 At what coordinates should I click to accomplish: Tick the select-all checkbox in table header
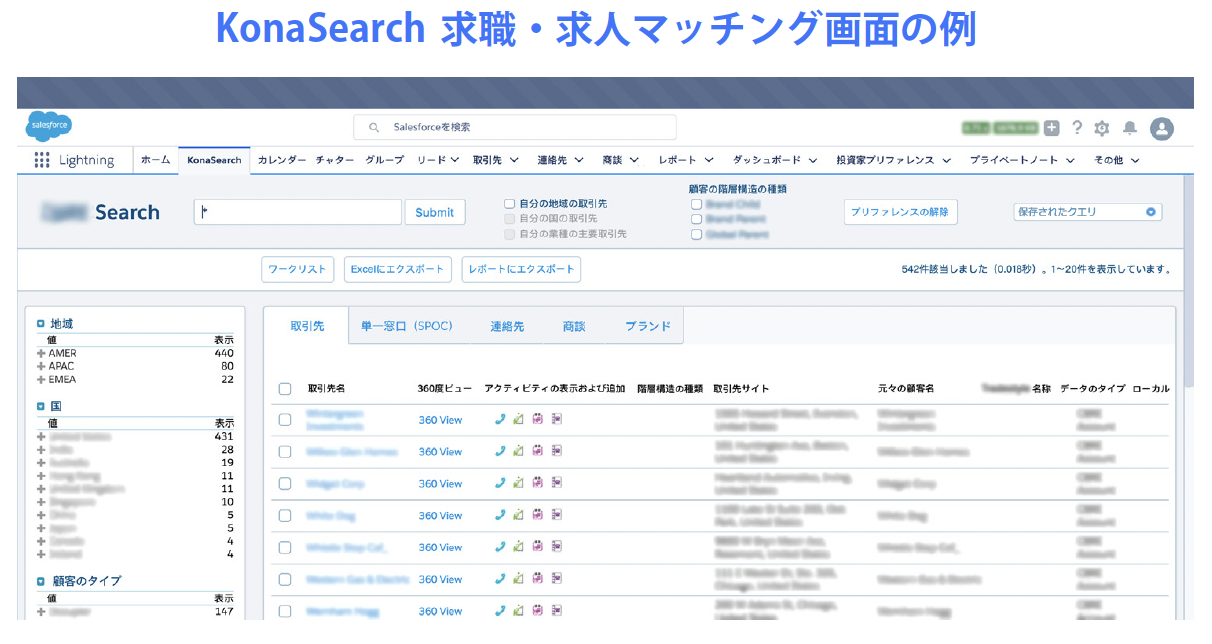pos(285,389)
